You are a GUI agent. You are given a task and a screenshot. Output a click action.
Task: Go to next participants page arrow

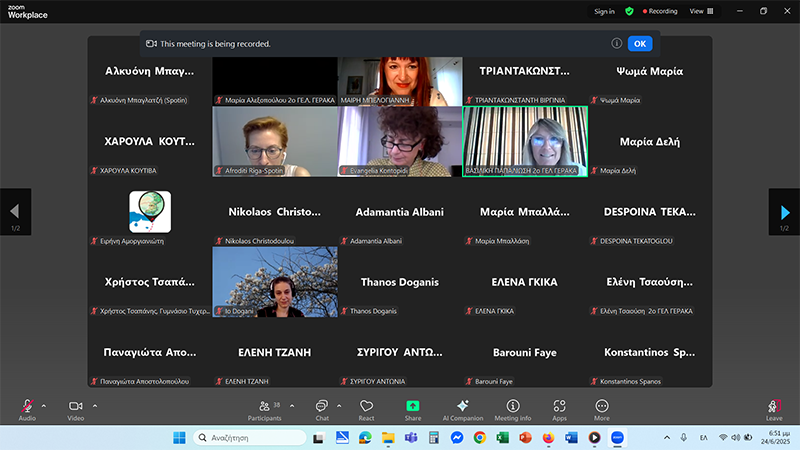783,211
